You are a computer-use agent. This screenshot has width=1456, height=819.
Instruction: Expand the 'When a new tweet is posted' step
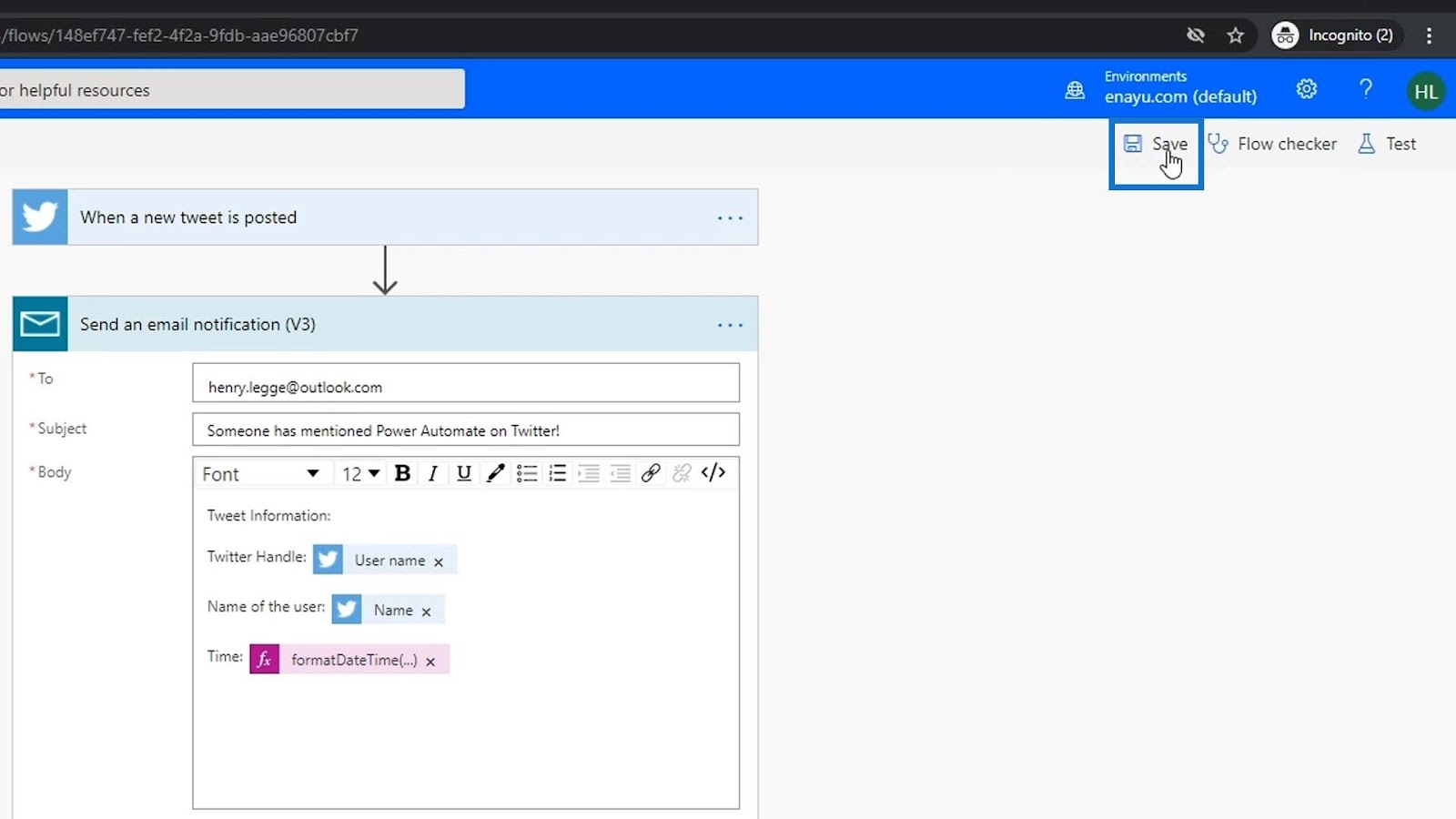(x=385, y=217)
